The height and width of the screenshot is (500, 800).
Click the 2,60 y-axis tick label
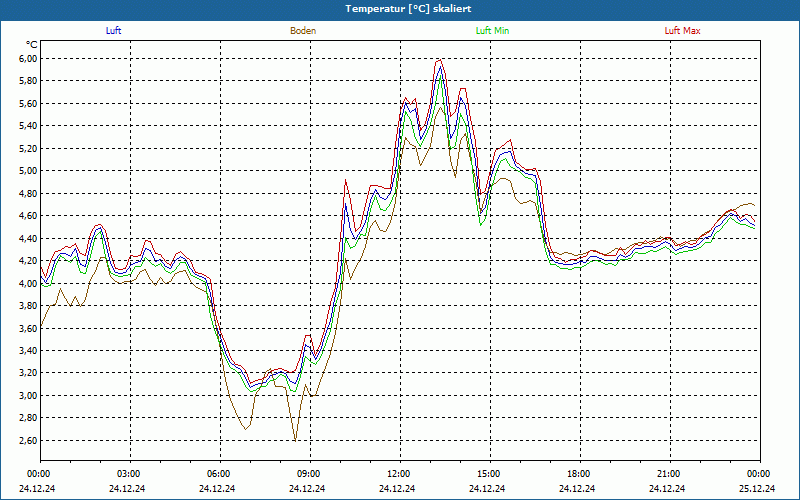[x=27, y=441]
